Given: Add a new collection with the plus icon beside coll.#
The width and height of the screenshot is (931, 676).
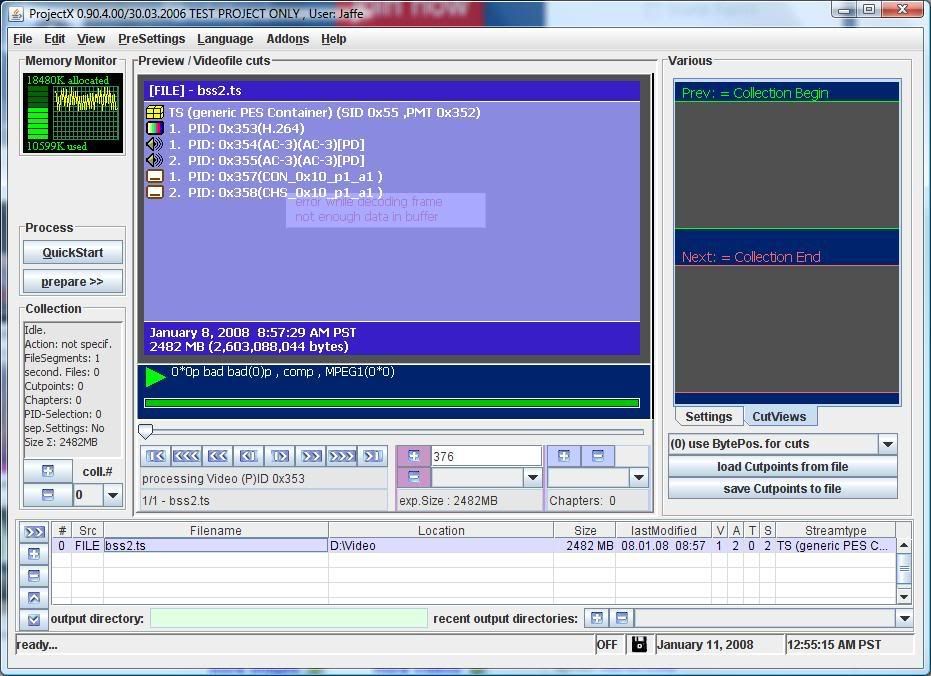Looking at the screenshot, I should (x=48, y=471).
